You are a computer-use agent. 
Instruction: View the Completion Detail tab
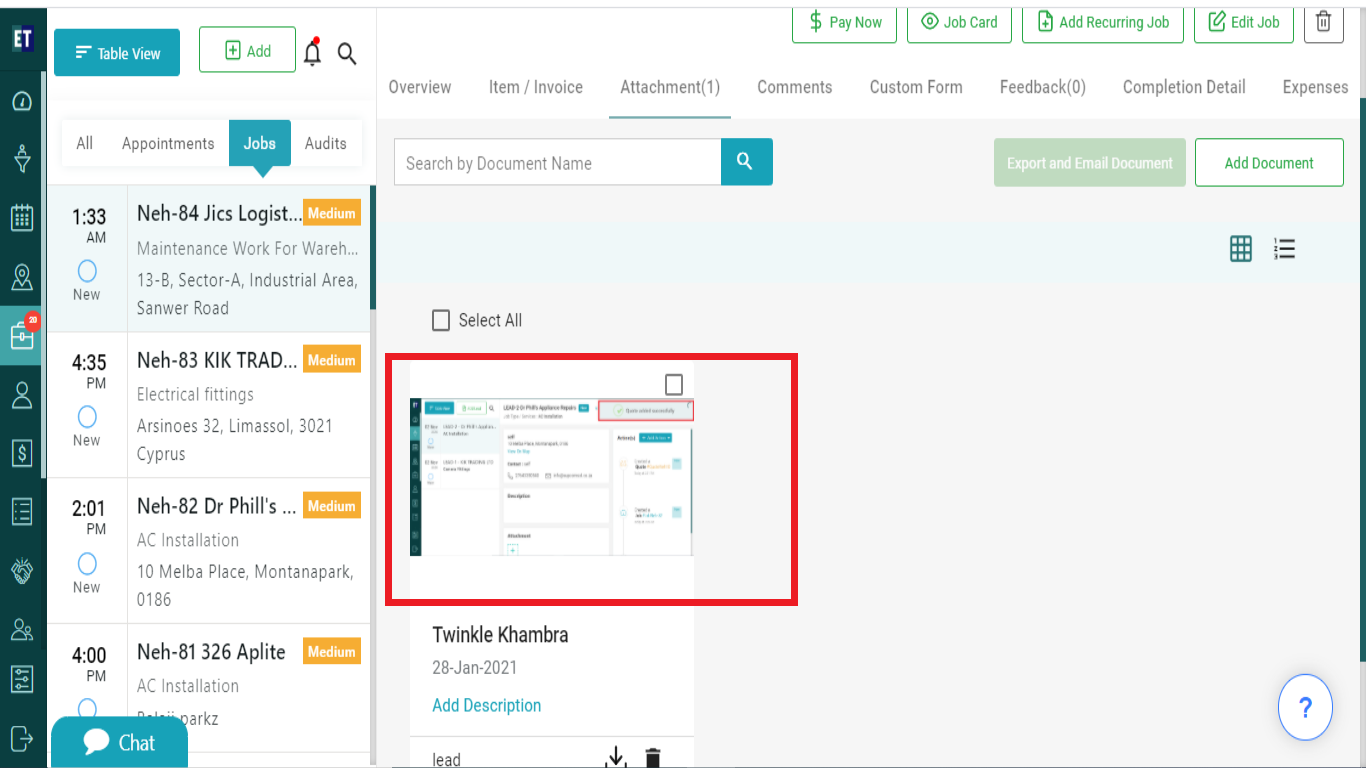[1184, 87]
